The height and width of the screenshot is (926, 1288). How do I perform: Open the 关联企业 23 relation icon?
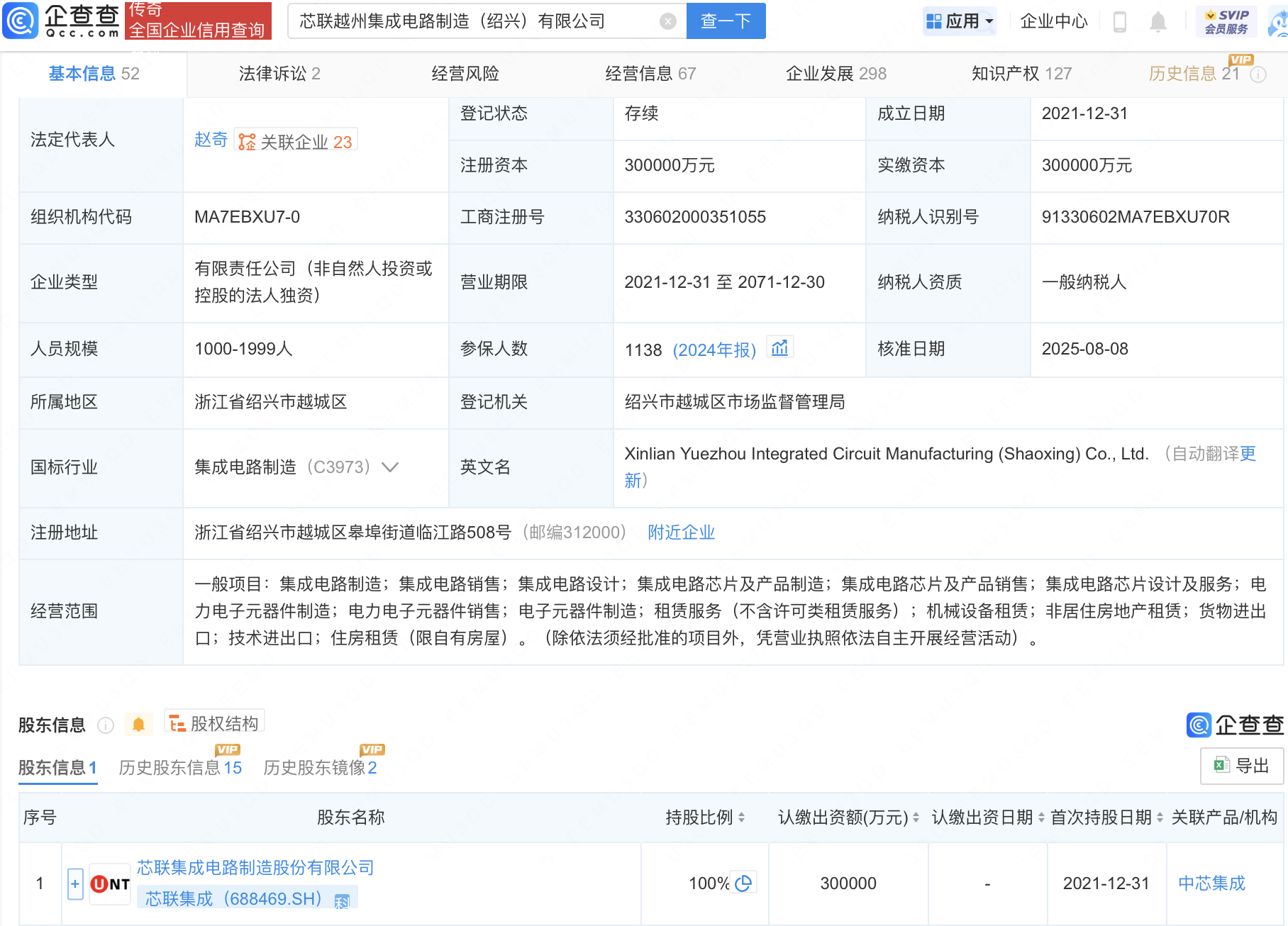296,141
